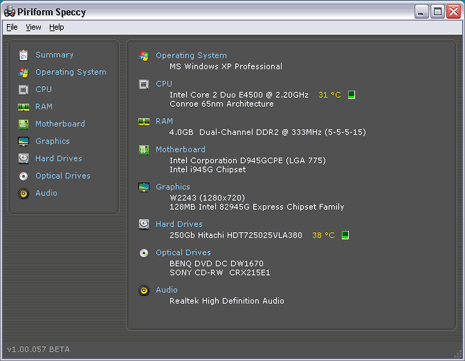Click 'BENQ DVD DC DW1670' text
Viewport: 465px width, 361px height.
[x=216, y=264]
